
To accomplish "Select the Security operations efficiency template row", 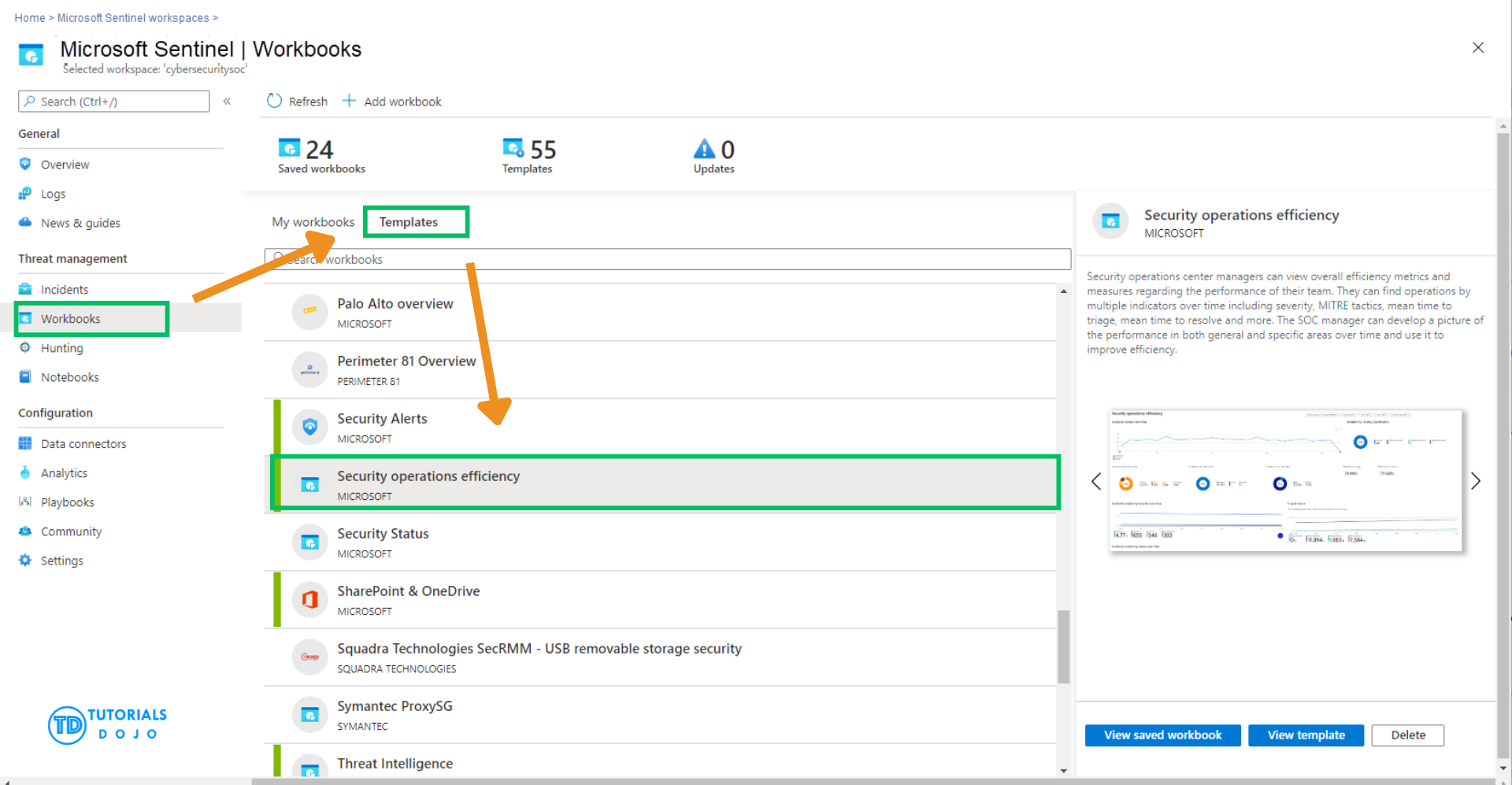I will click(666, 484).
